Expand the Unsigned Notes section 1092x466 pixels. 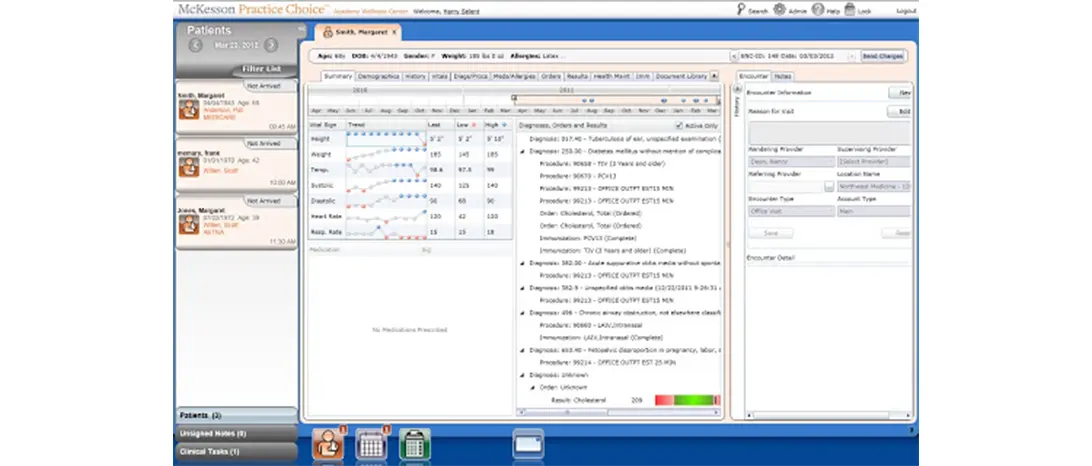[x=236, y=433]
